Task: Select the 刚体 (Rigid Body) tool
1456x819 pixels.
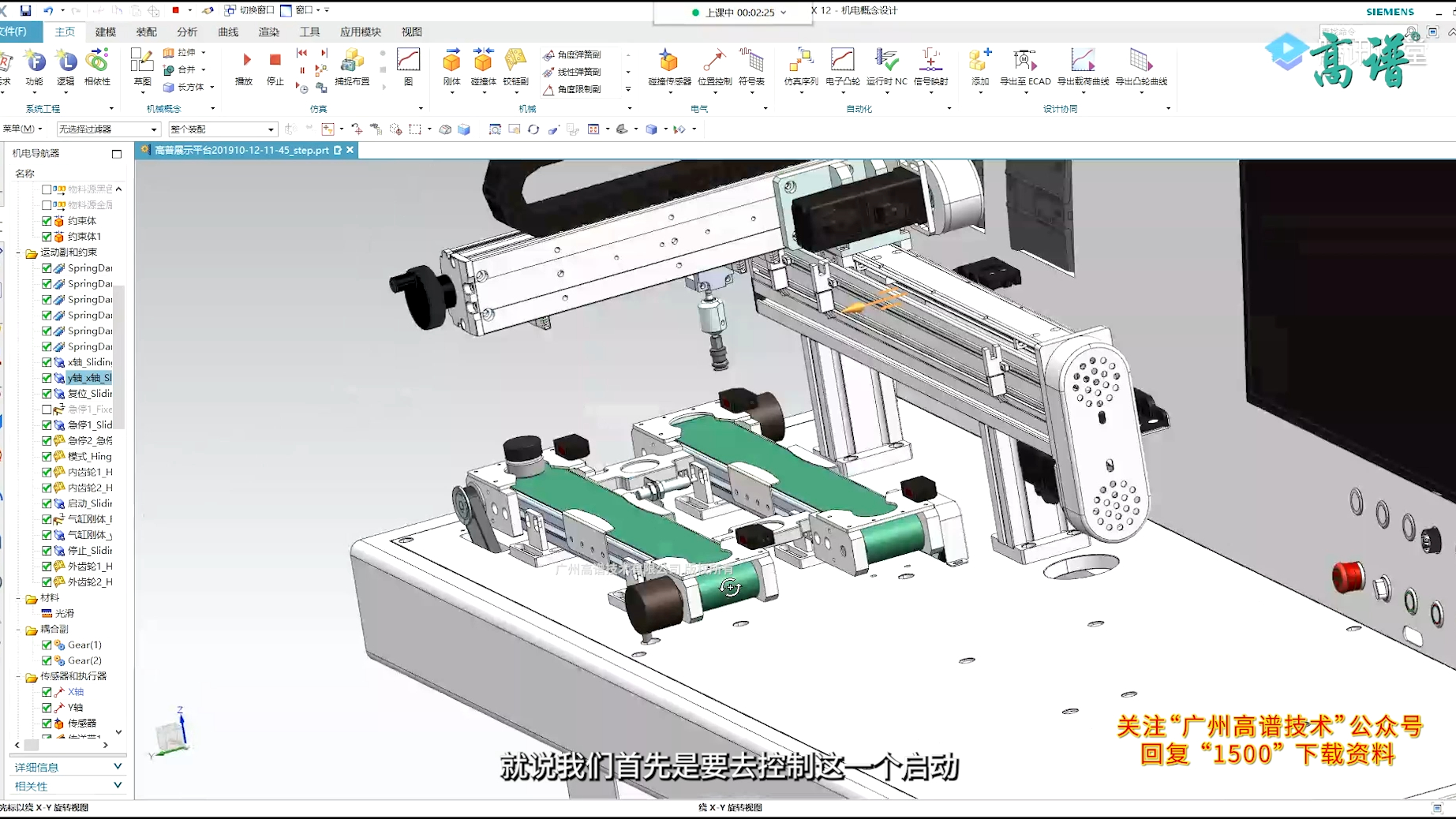Action: 451,63
